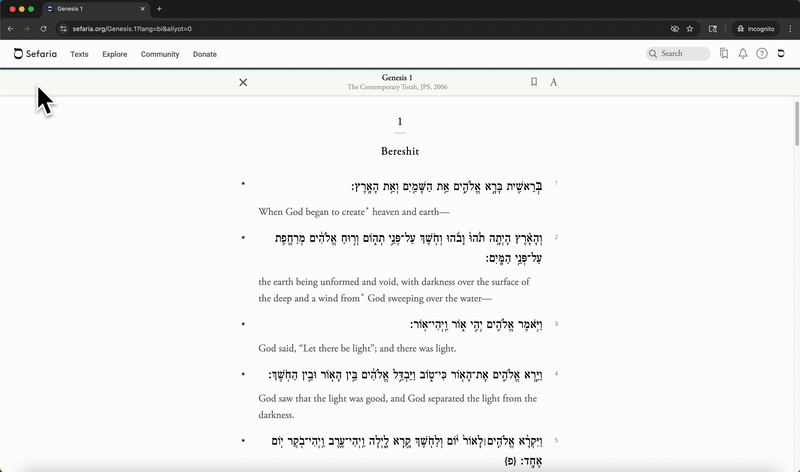
Task: Open browser side panel icon
Action: tap(713, 29)
